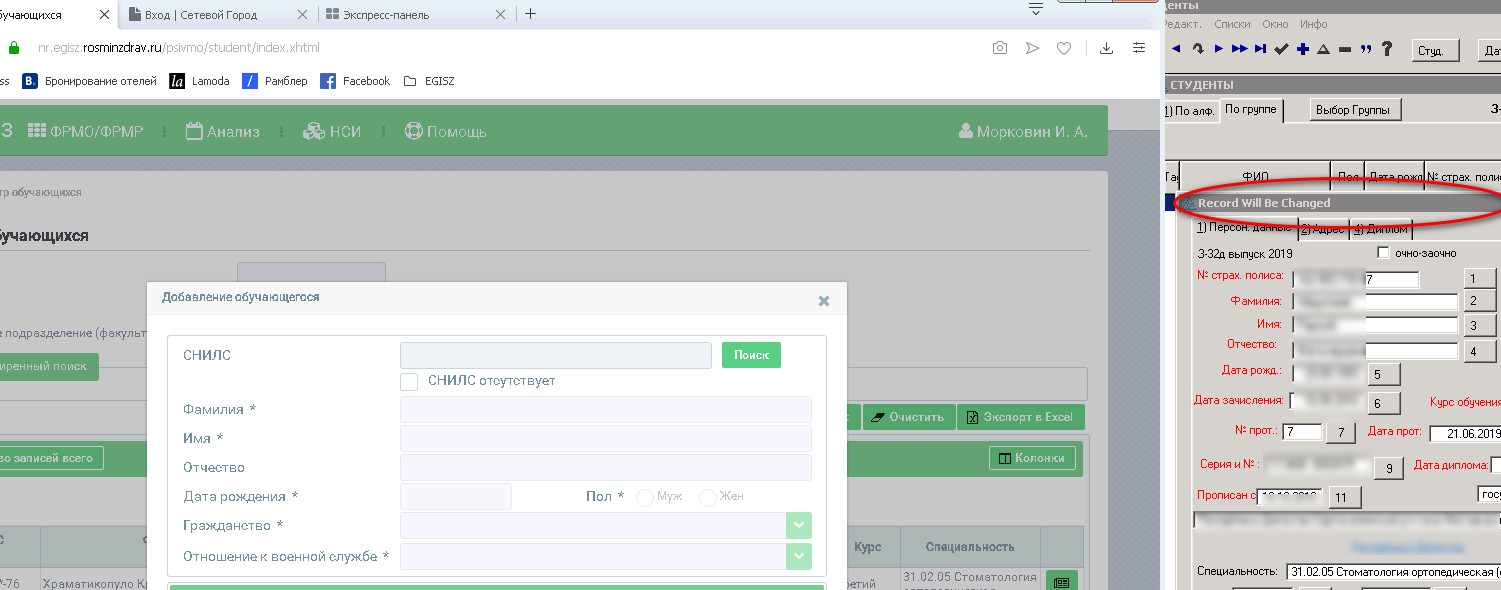The height and width of the screenshot is (590, 1501).
Task: Jump to last record with end arrow
Action: pos(1260,49)
